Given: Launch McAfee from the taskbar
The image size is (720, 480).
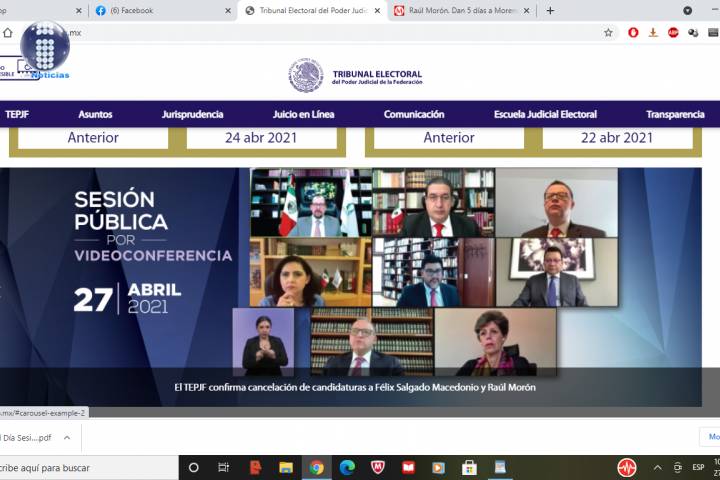Looking at the screenshot, I should pos(378,467).
